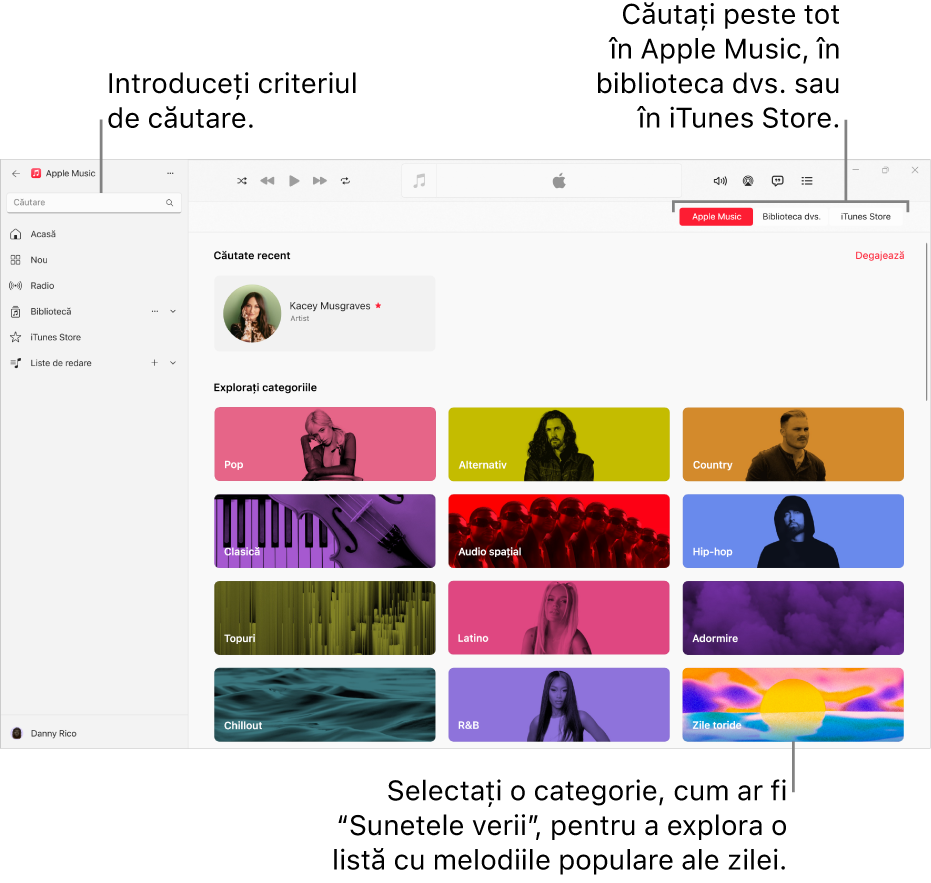
Task: Switch to the iTunes Store tab
Action: click(x=864, y=216)
